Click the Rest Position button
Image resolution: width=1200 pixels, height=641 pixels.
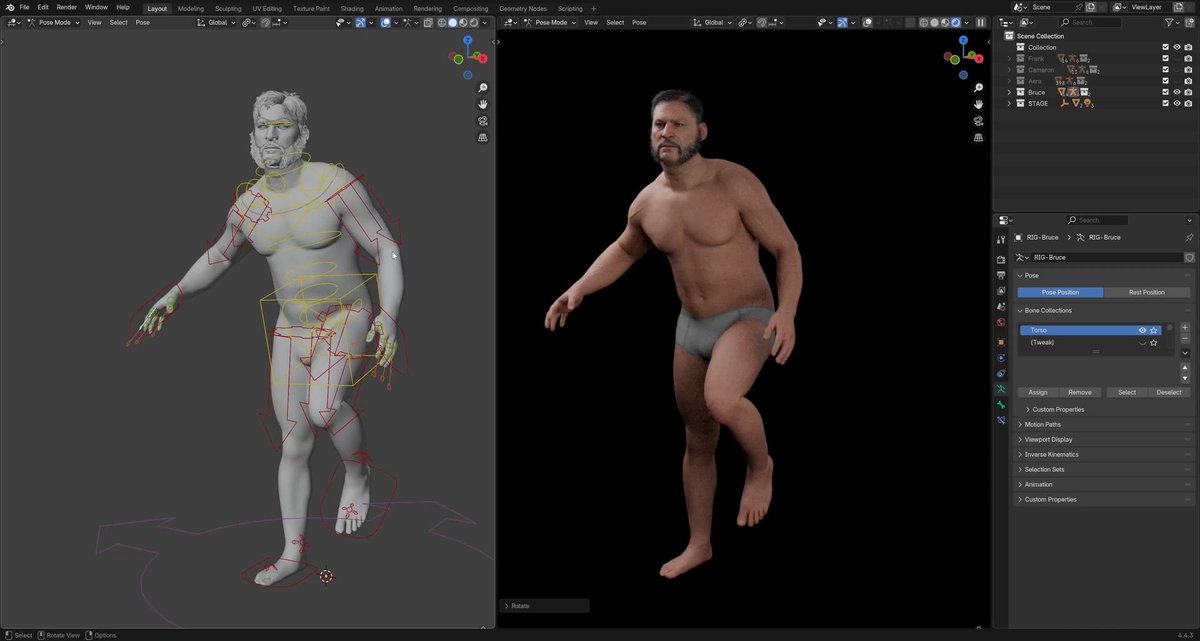point(1146,292)
